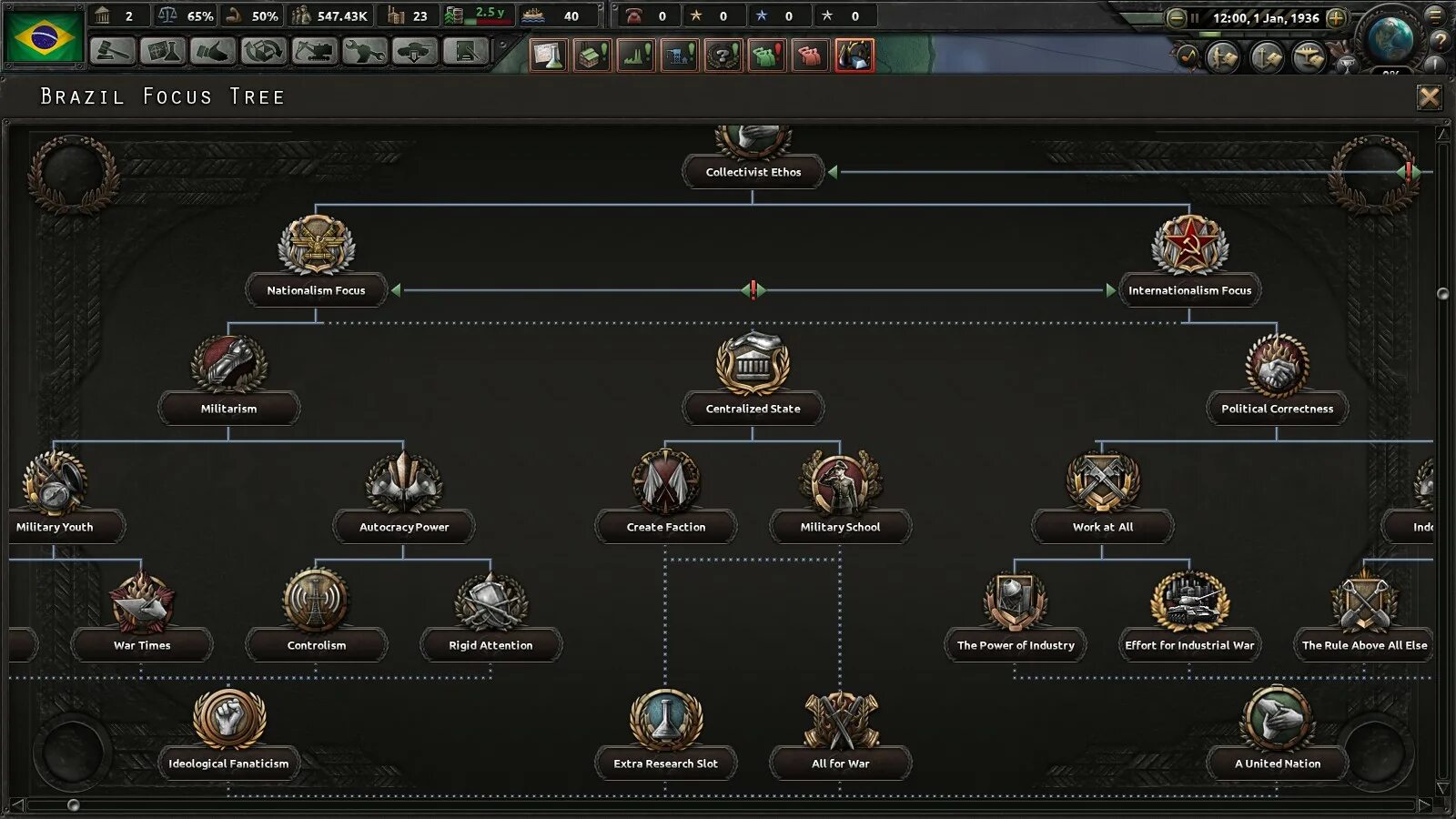
Task: Pause the game using the date display
Action: point(1265,17)
